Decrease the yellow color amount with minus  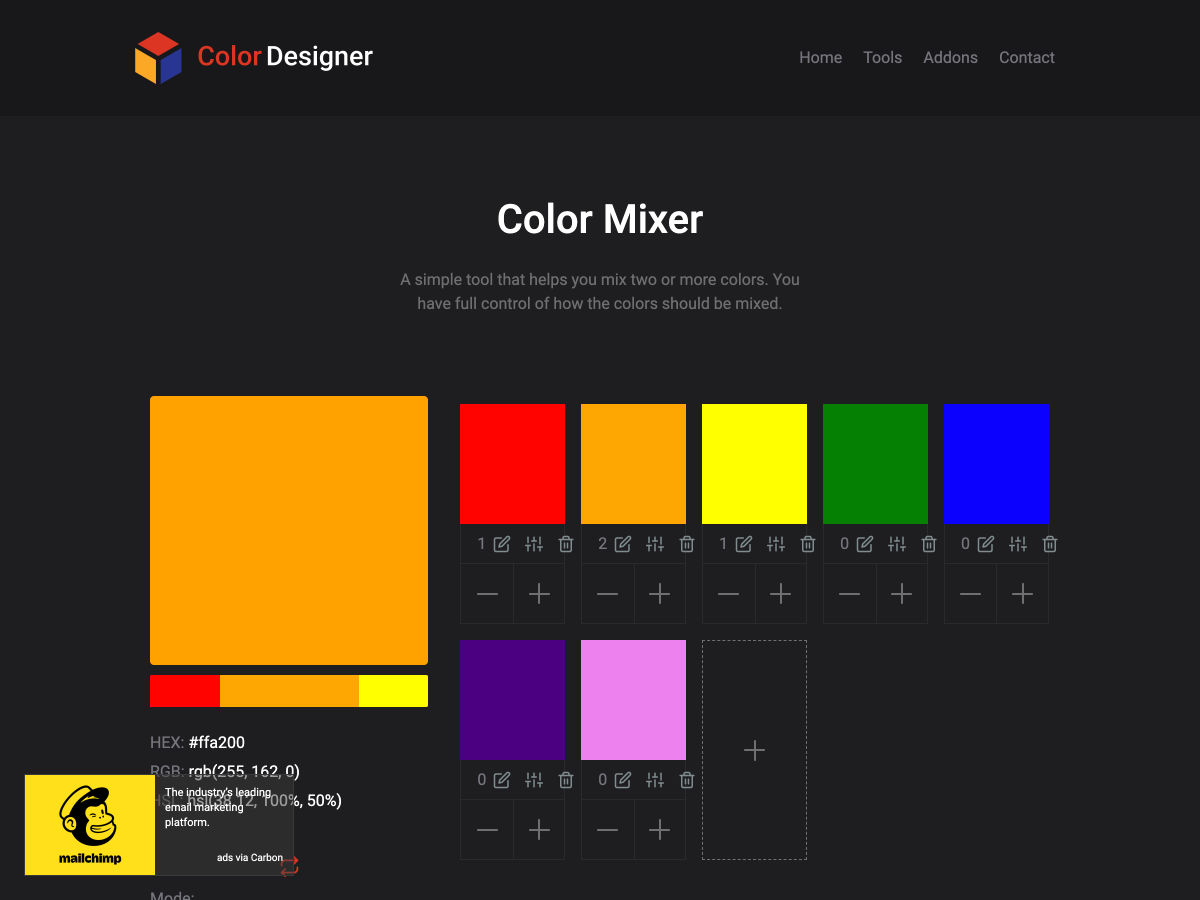click(729, 594)
